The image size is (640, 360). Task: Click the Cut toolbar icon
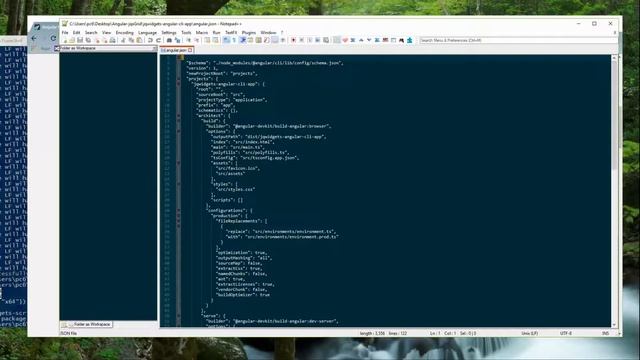(122, 40)
